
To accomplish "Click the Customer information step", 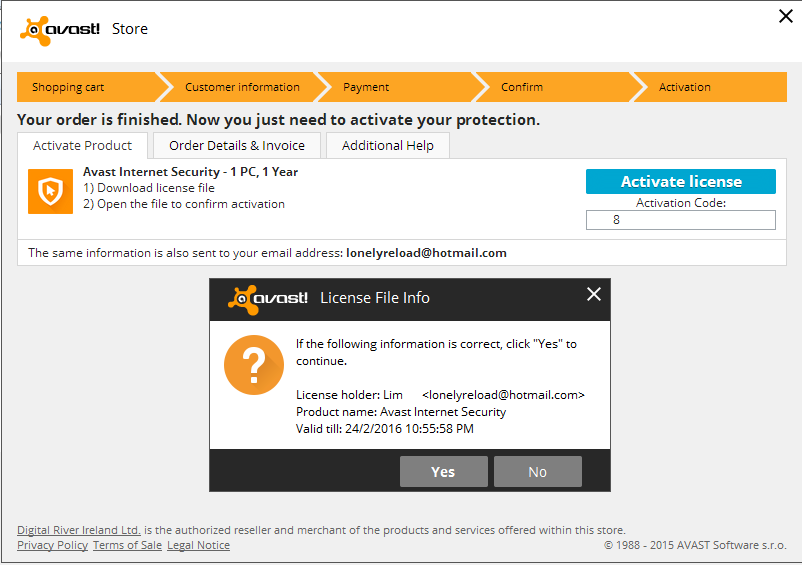I will pyautogui.click(x=242, y=87).
